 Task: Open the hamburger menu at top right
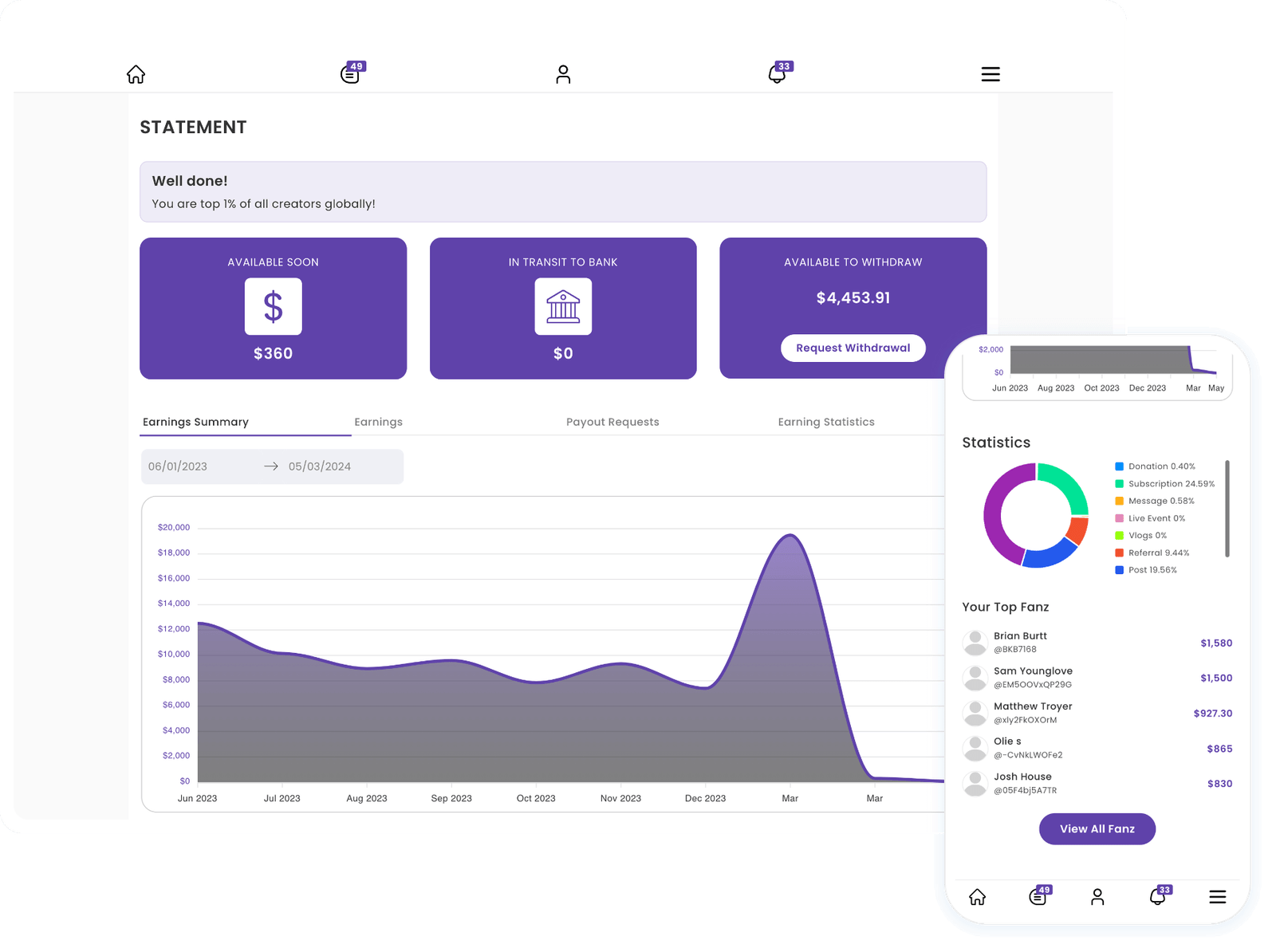(x=990, y=74)
